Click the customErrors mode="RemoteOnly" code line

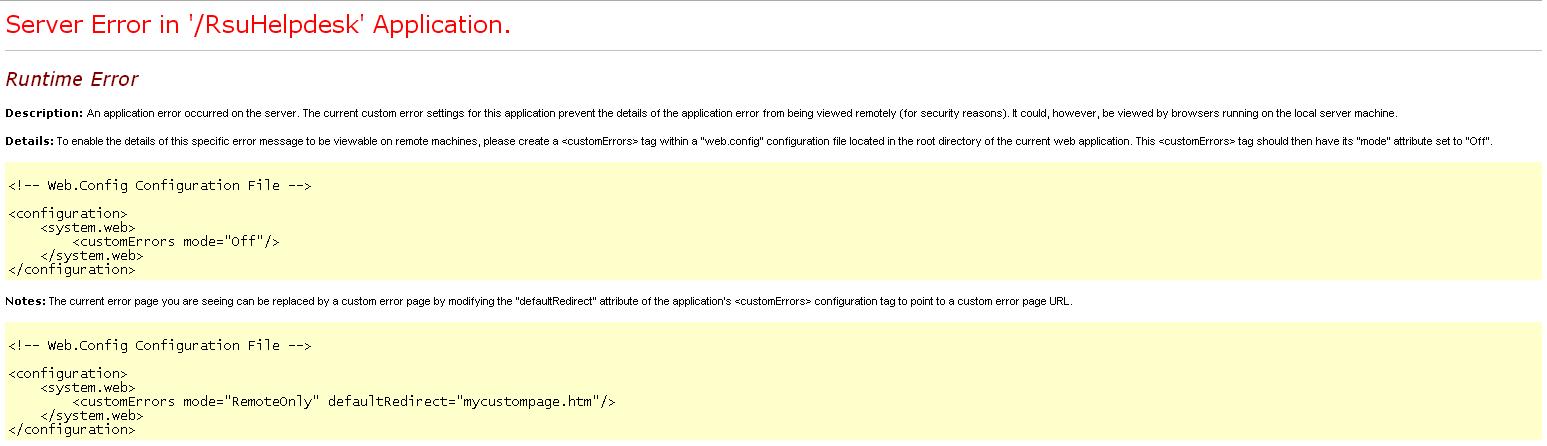(x=344, y=401)
